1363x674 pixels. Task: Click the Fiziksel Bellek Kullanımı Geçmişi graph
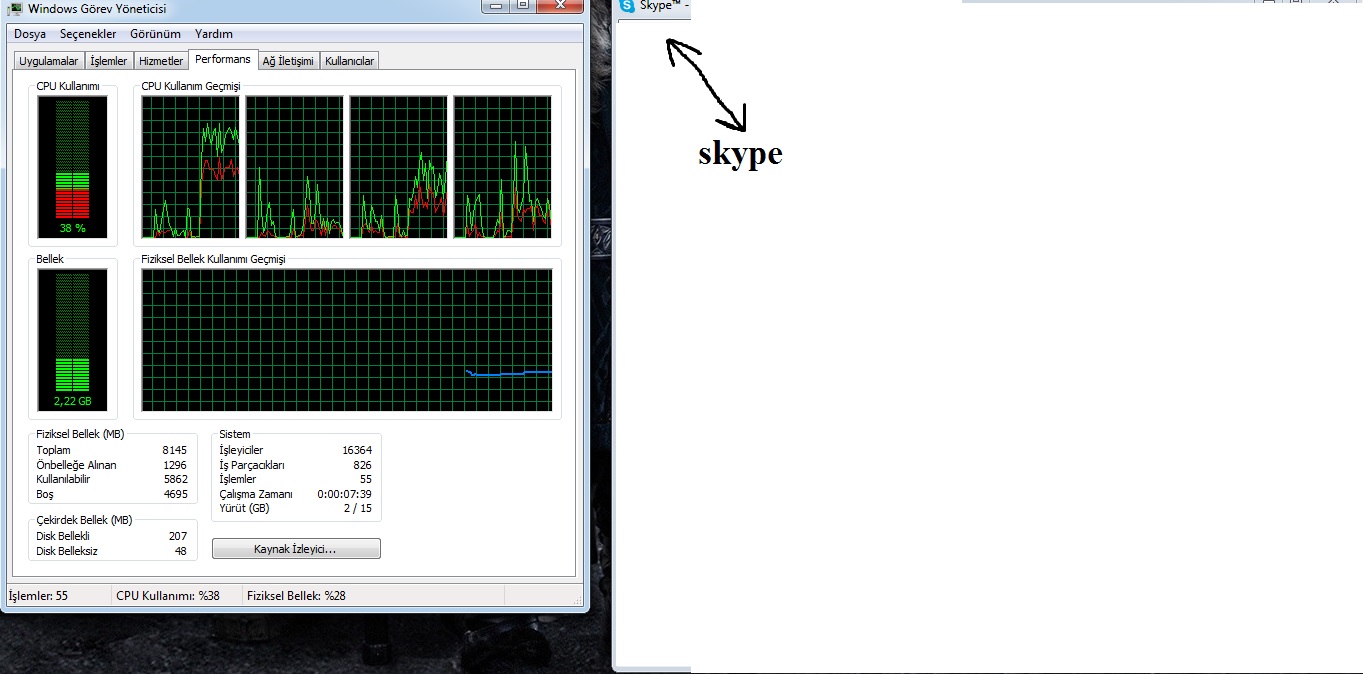click(x=346, y=340)
